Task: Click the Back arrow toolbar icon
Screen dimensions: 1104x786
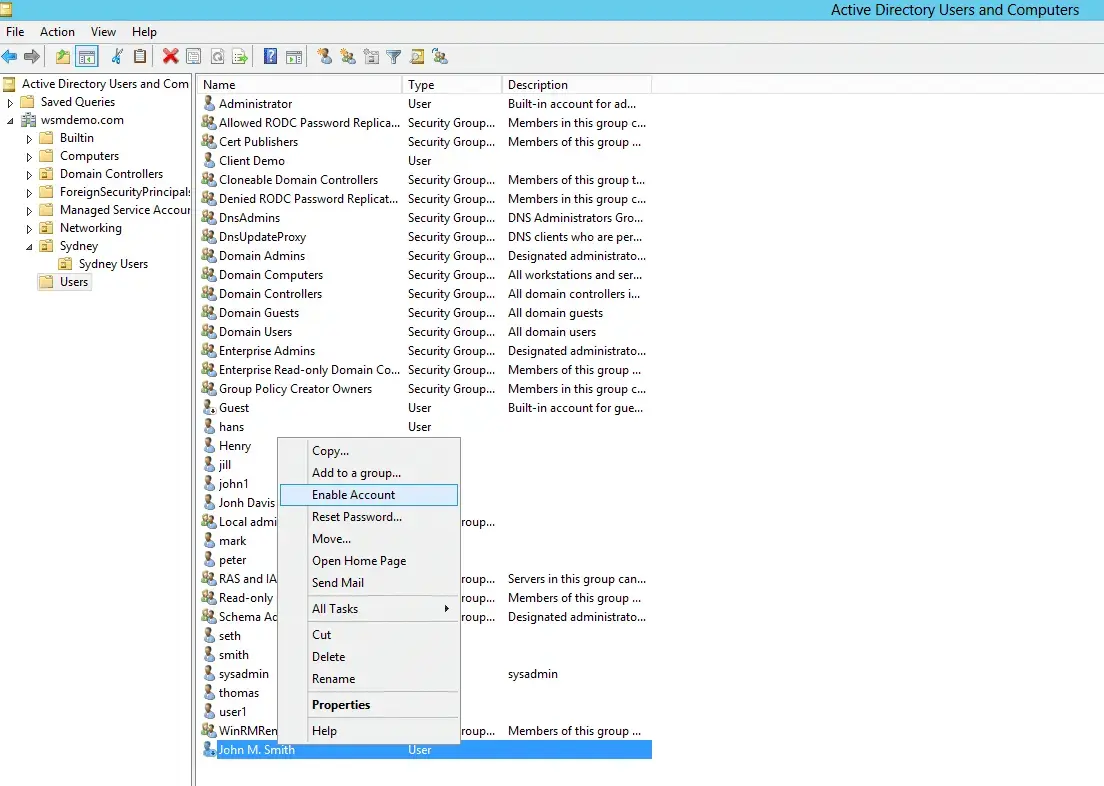Action: [x=9, y=57]
